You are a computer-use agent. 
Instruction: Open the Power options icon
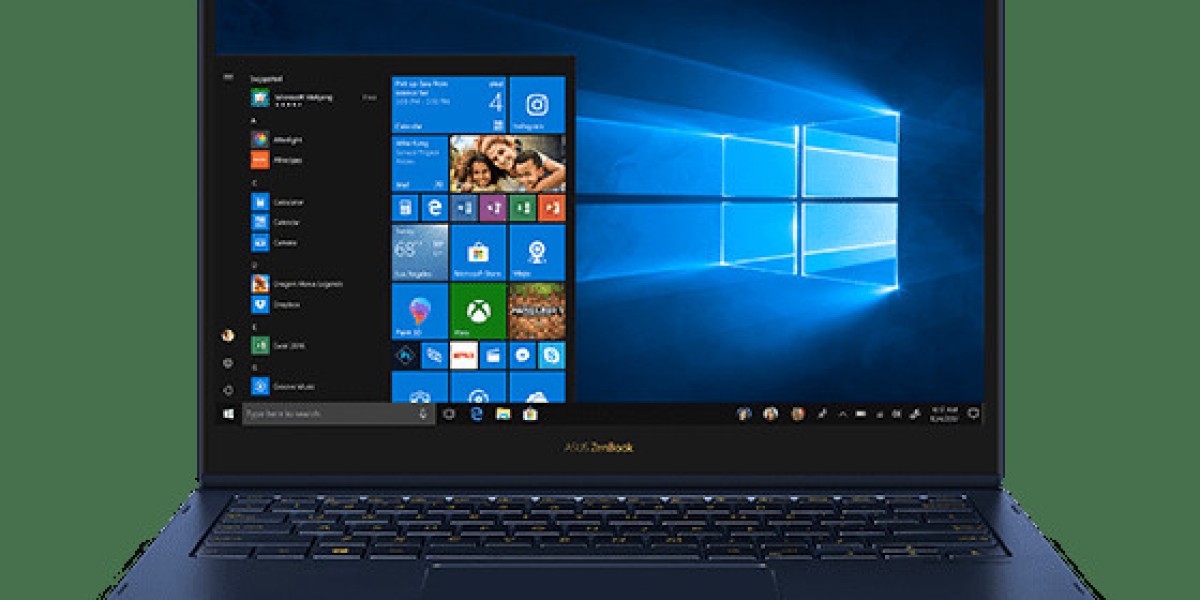tap(228, 389)
